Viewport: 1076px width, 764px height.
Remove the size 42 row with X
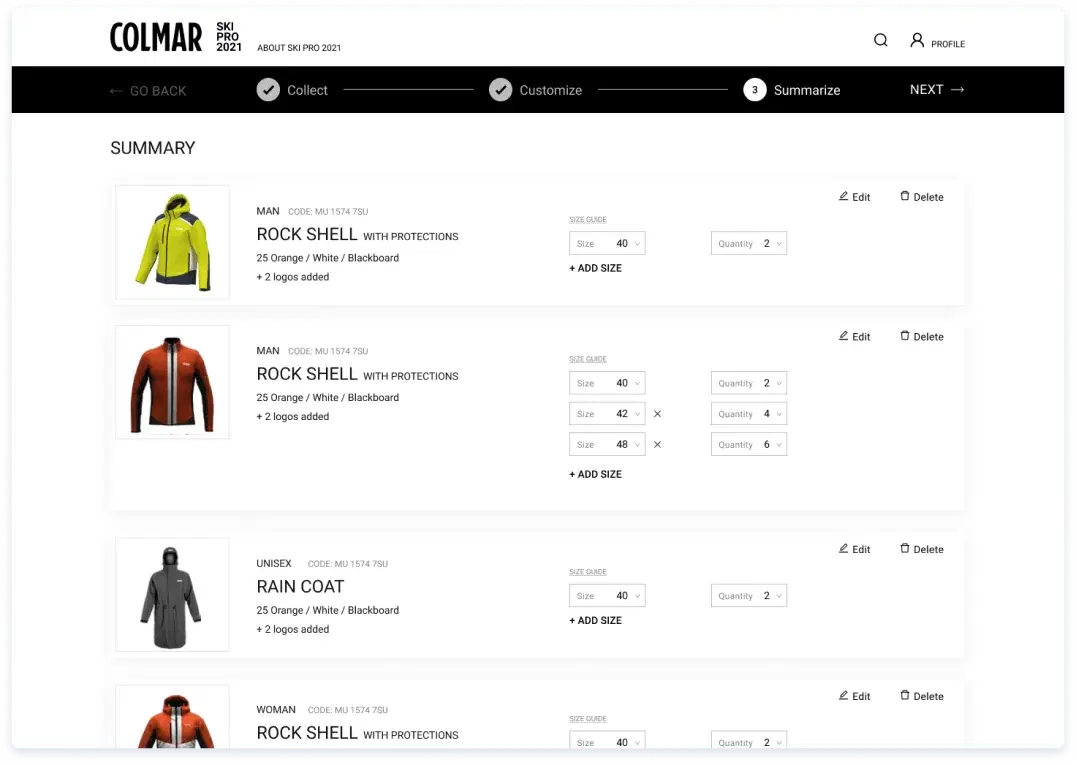pos(657,414)
